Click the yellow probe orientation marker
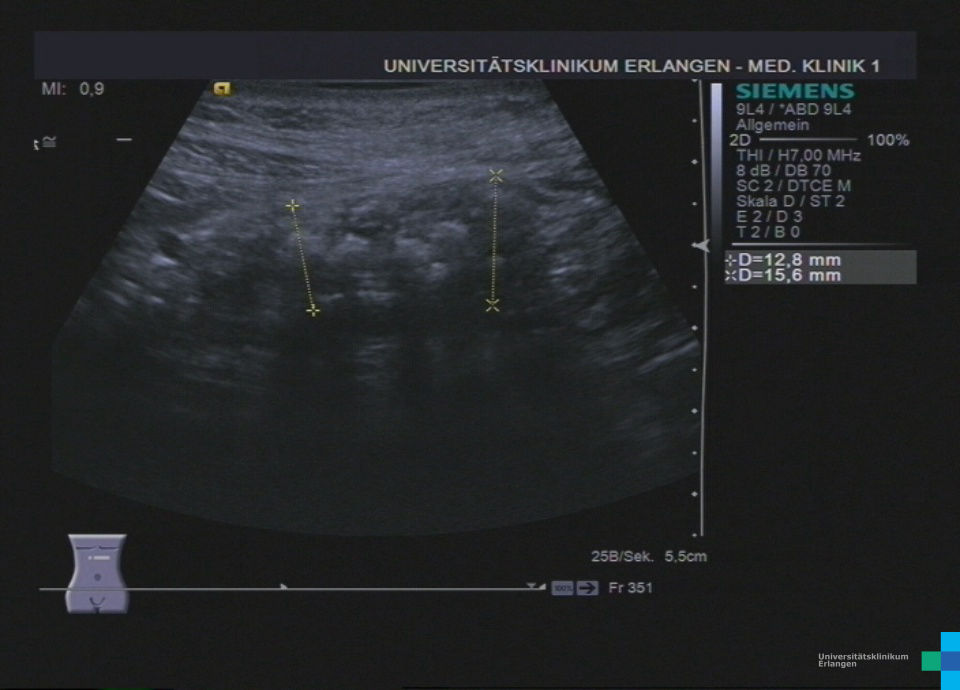Viewport: 960px width, 690px height. pos(223,89)
